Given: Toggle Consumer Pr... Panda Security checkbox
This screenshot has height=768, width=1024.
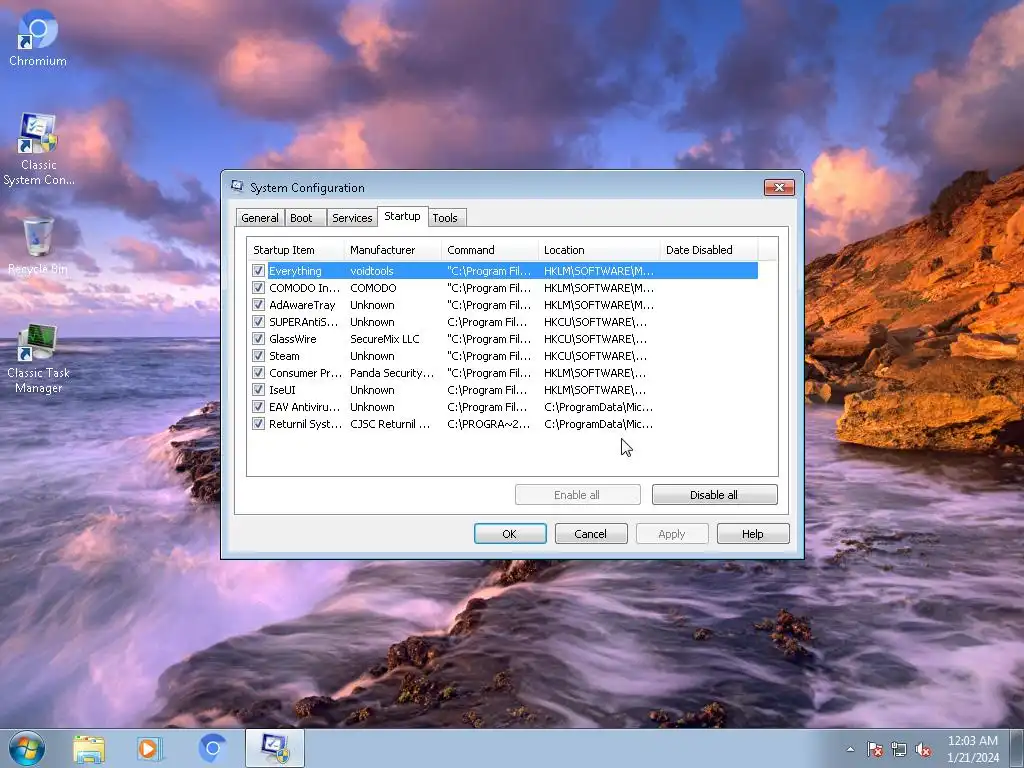Looking at the screenshot, I should tap(258, 372).
